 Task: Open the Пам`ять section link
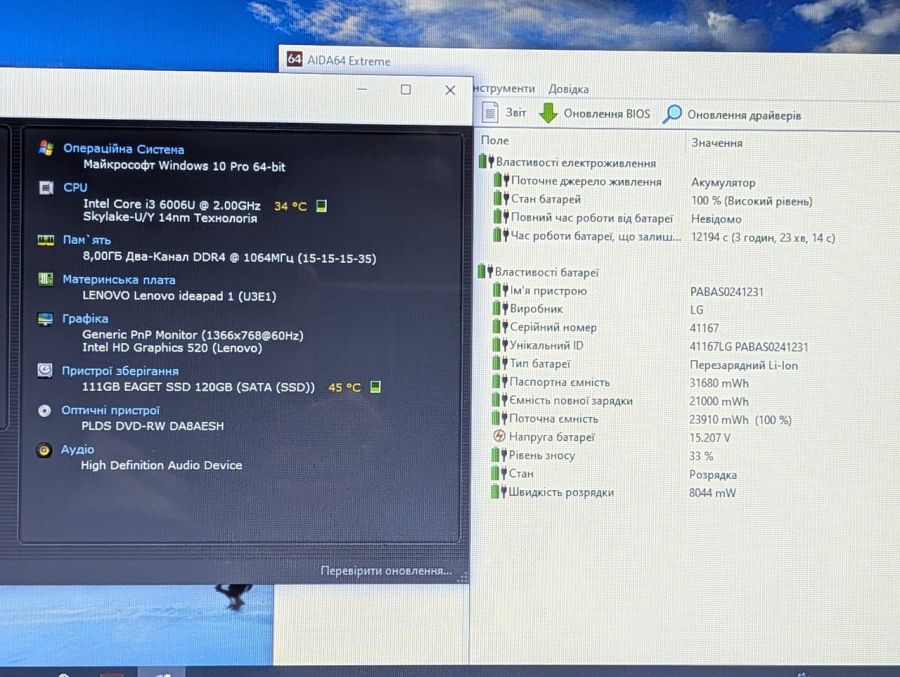(87, 240)
